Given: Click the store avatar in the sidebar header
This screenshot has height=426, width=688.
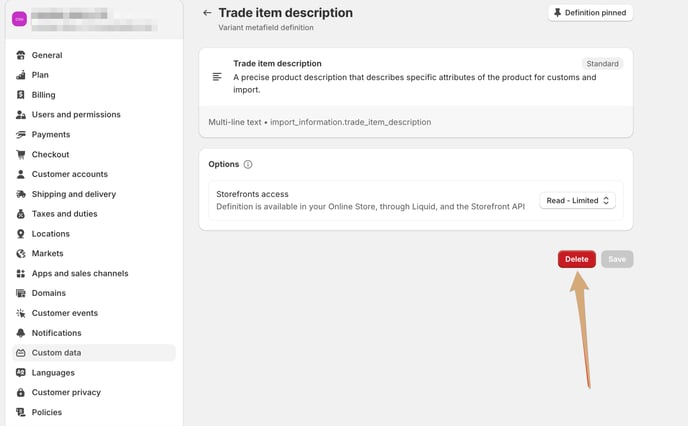Looking at the screenshot, I should click(19, 19).
